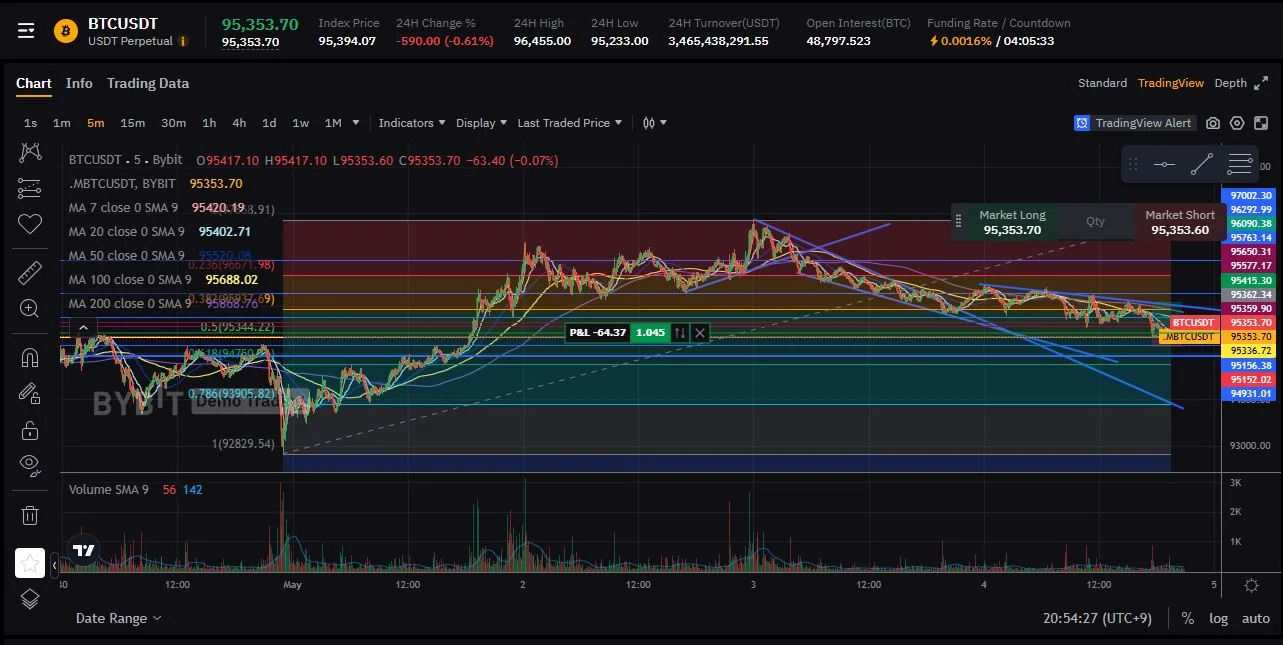Toggle the log scale option
Screen dimensions: 1283x645
(1218, 618)
